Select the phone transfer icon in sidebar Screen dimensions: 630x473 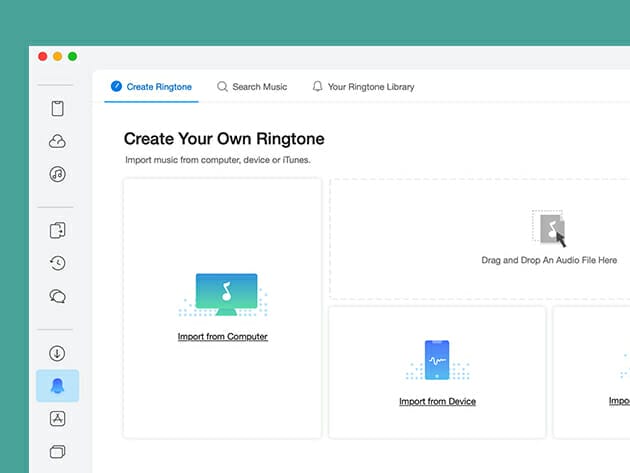(x=57, y=231)
